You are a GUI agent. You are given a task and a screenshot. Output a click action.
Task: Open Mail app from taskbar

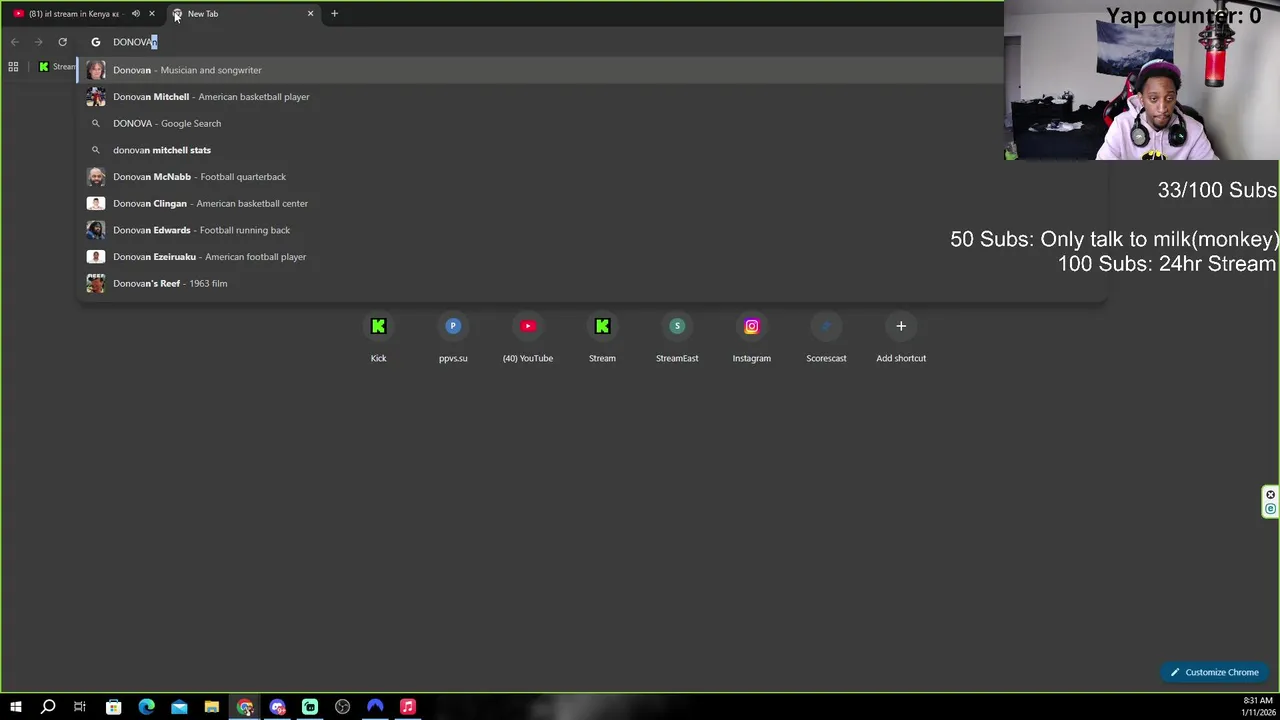pos(179,707)
